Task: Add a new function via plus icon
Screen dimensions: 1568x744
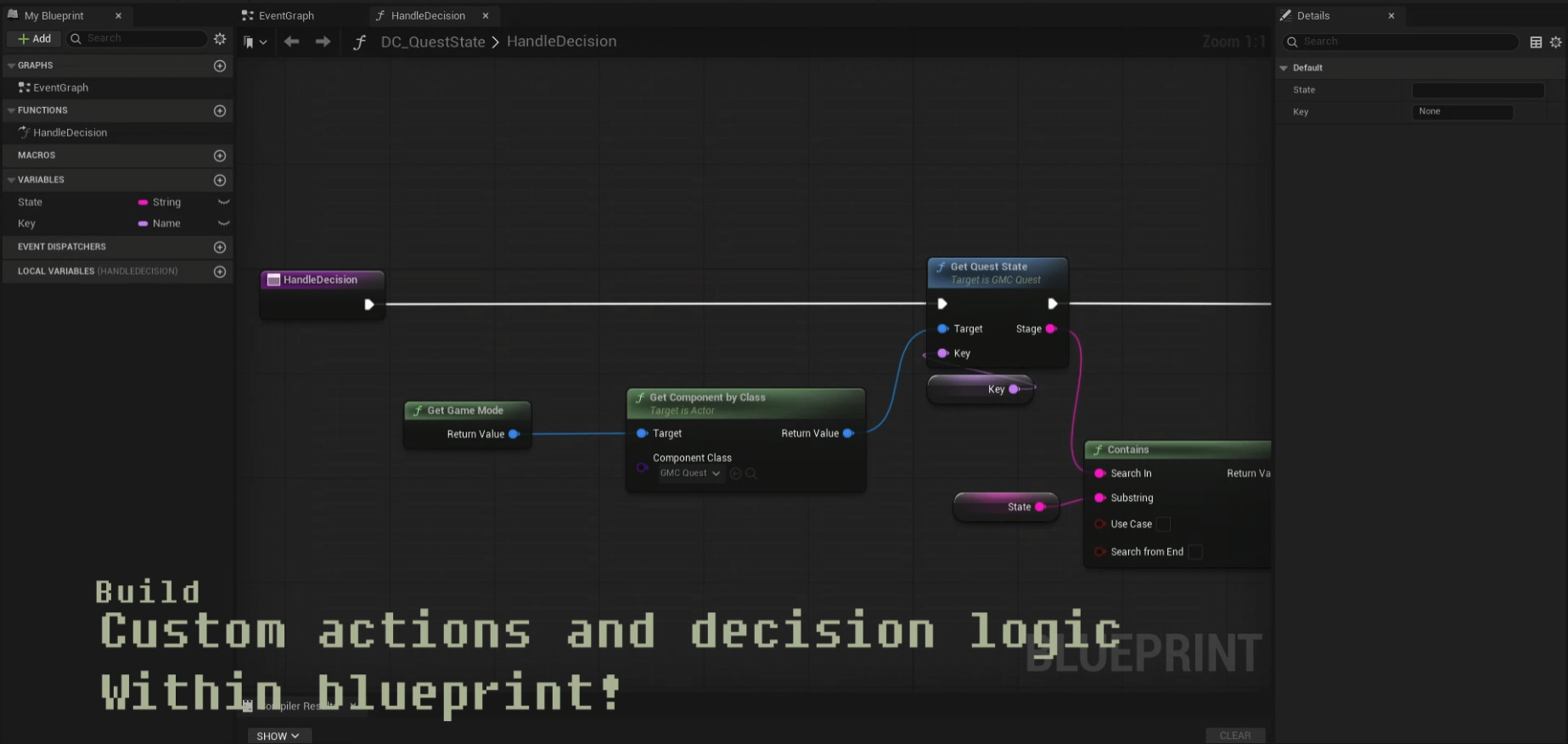Action: 220,110
